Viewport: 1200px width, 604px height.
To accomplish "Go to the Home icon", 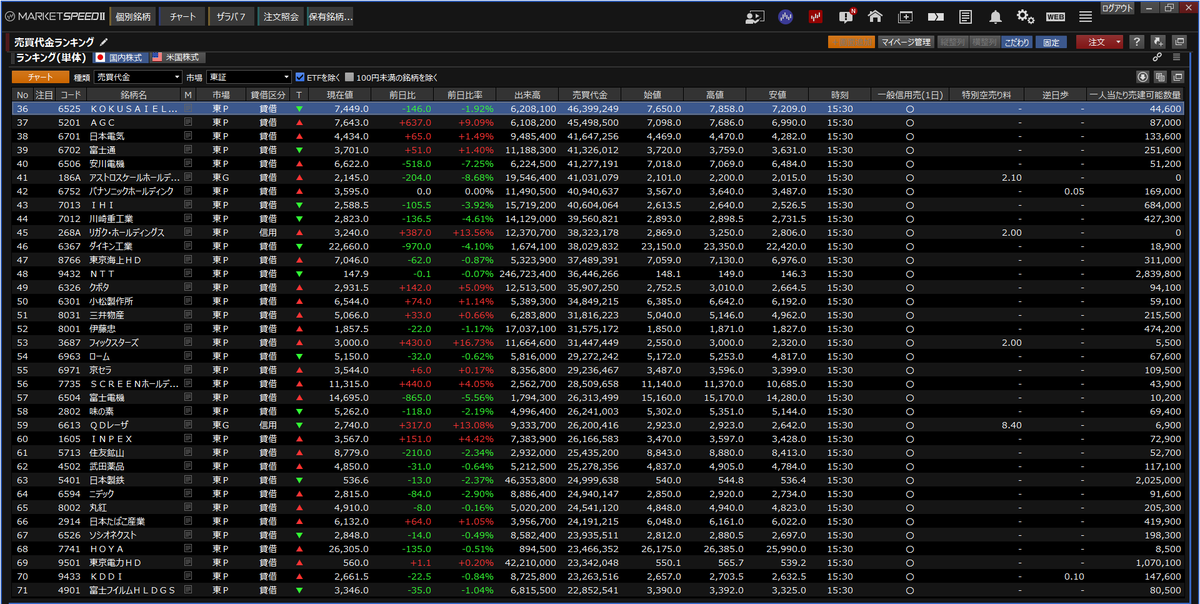I will pos(875,16).
